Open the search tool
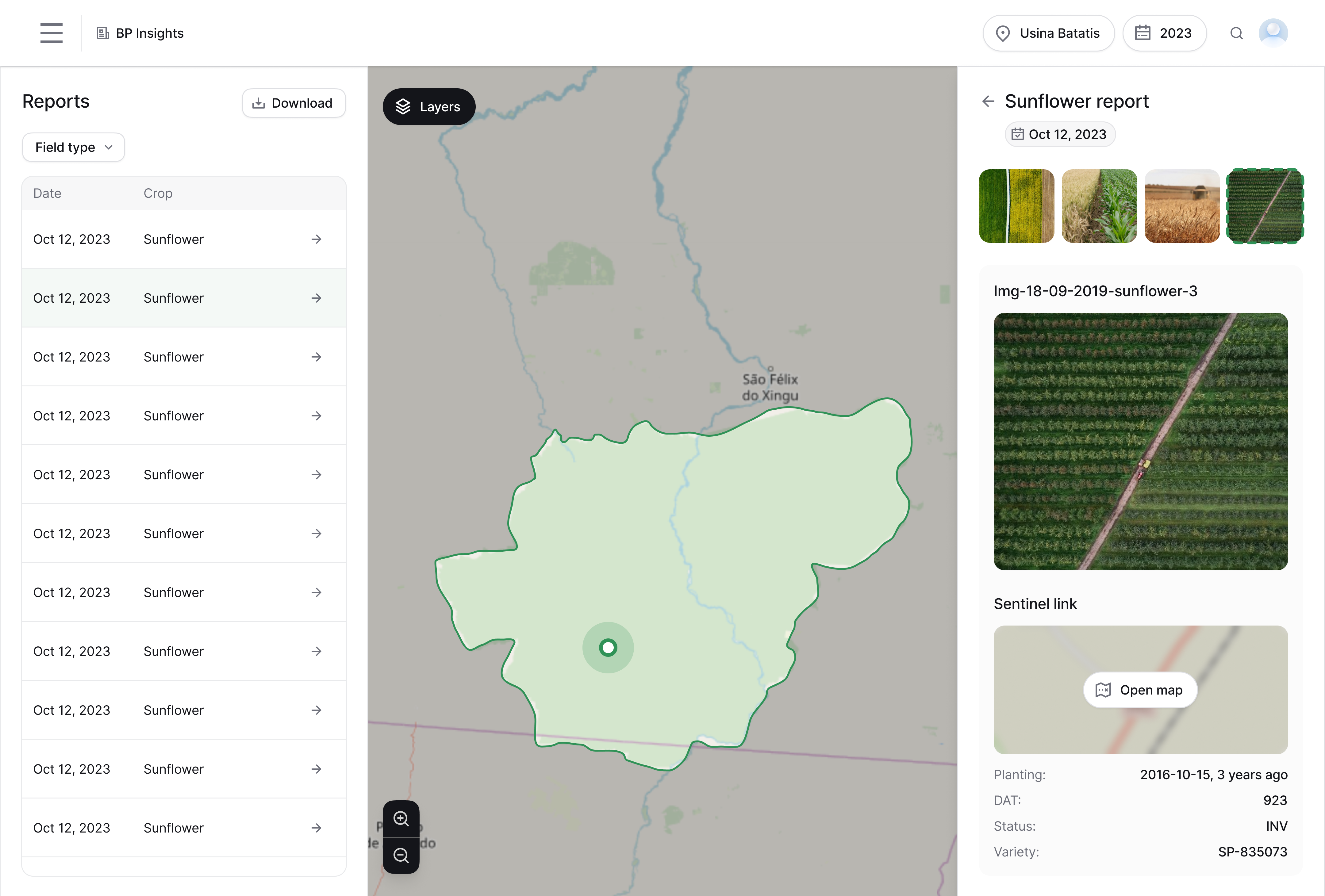Screen dimensions: 1325x896 click(1237, 33)
